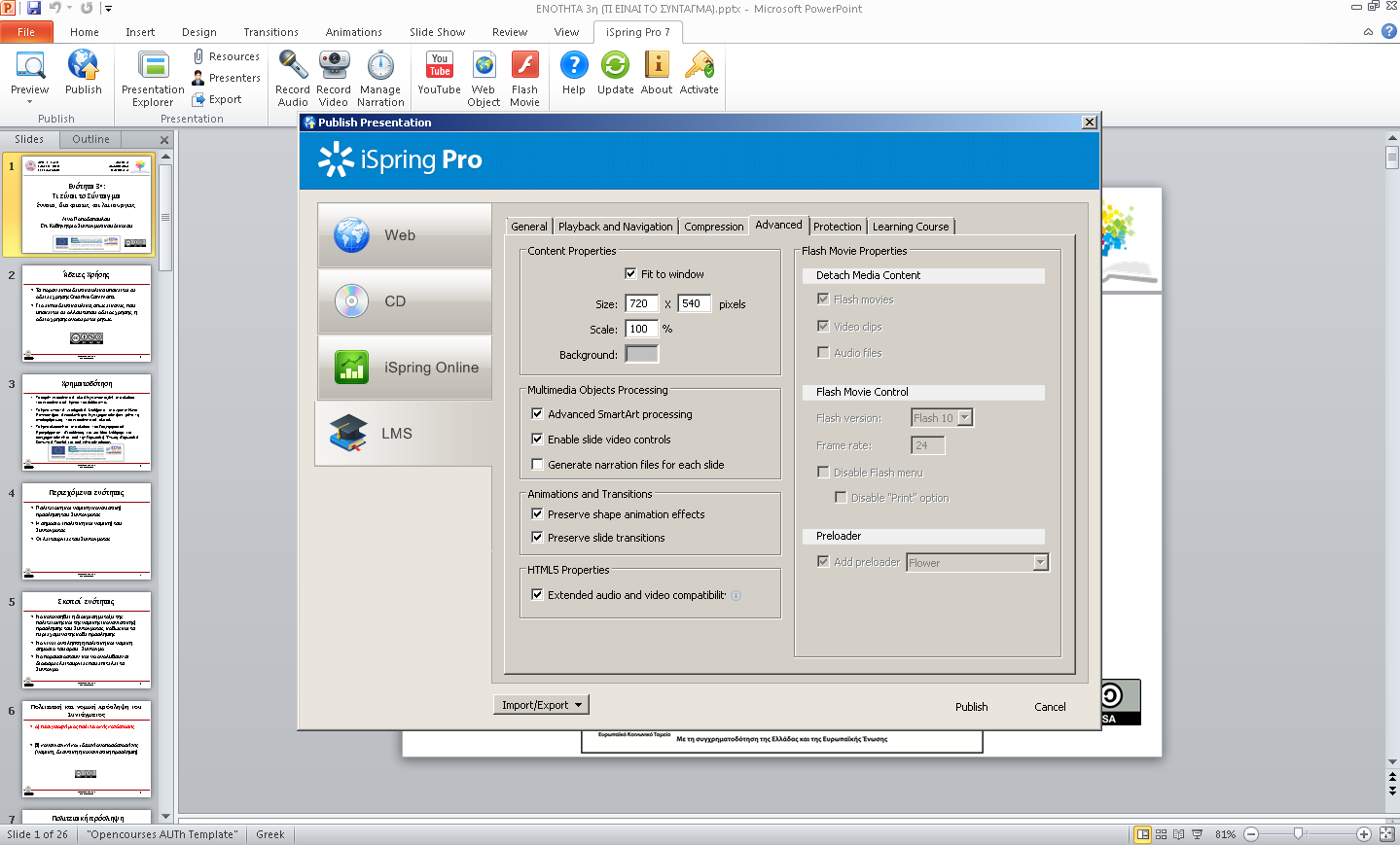
Task: Toggle Extended audio and video compatibility
Action: [x=537, y=595]
